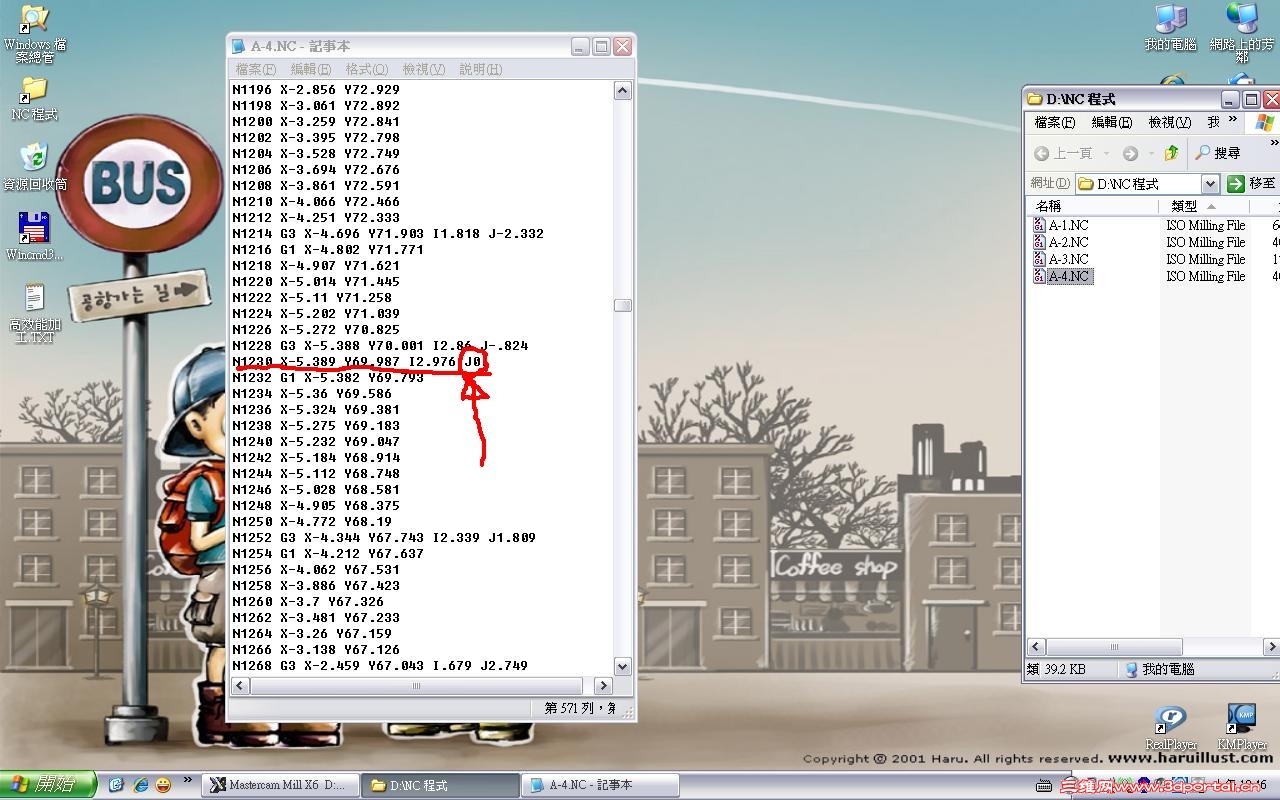Click the 開始 Start button
The width and height of the screenshot is (1280, 800).
[48, 785]
